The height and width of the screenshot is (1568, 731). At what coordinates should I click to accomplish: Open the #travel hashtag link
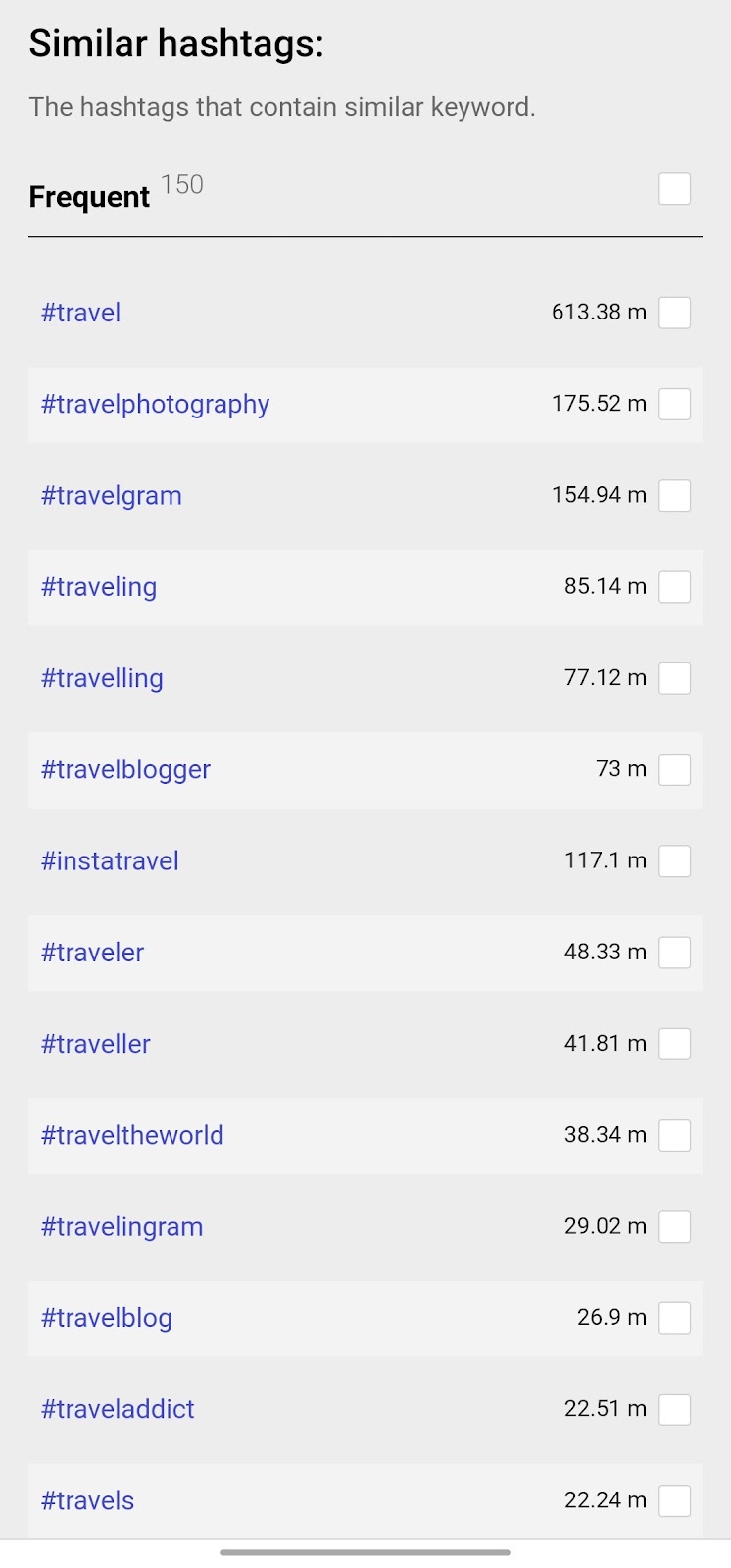point(81,313)
